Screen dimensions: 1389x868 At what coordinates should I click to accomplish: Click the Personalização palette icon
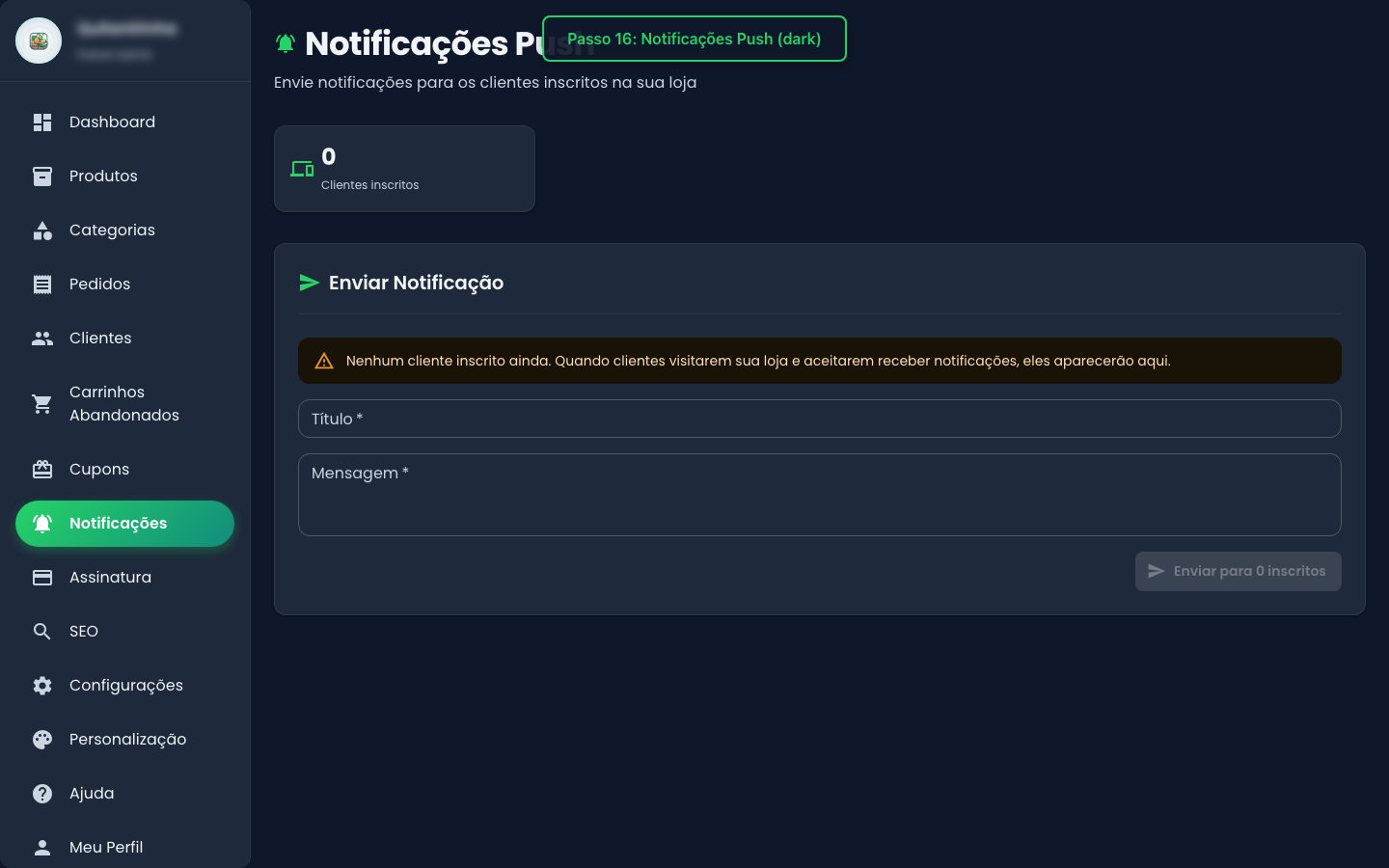42,739
